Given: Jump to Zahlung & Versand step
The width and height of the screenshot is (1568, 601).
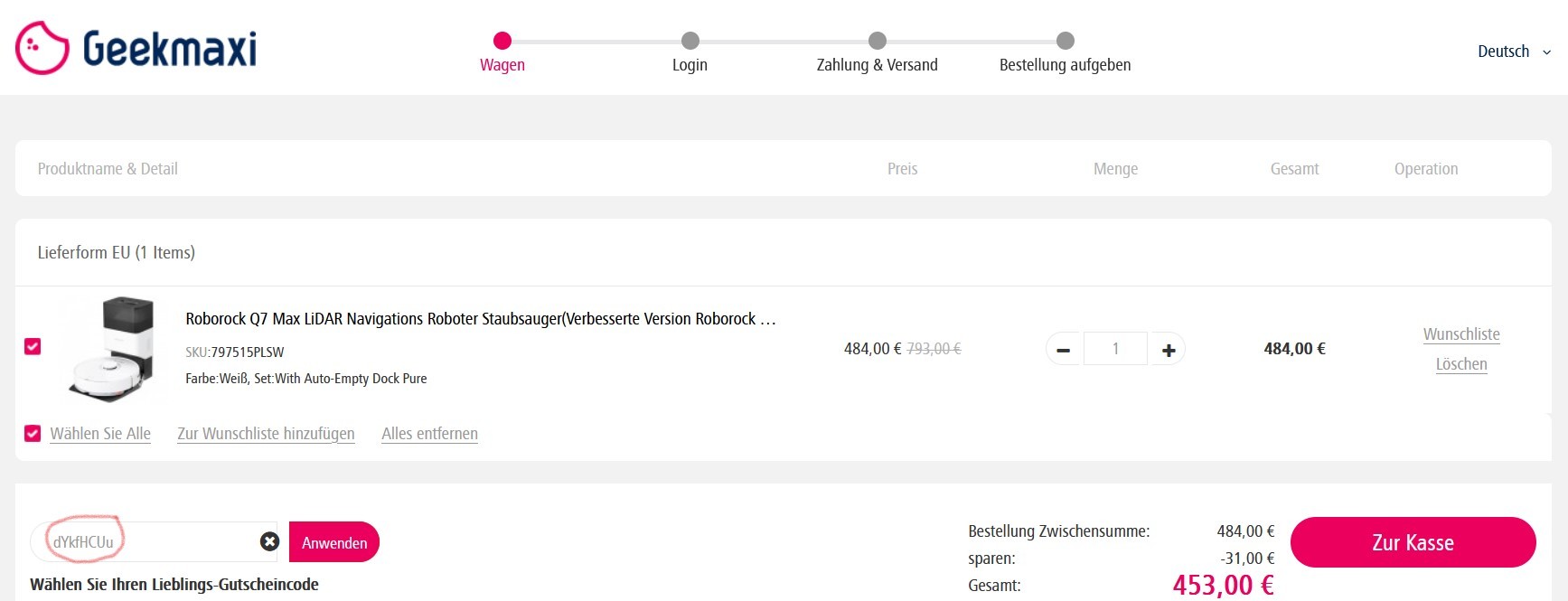Looking at the screenshot, I should (x=877, y=52).
